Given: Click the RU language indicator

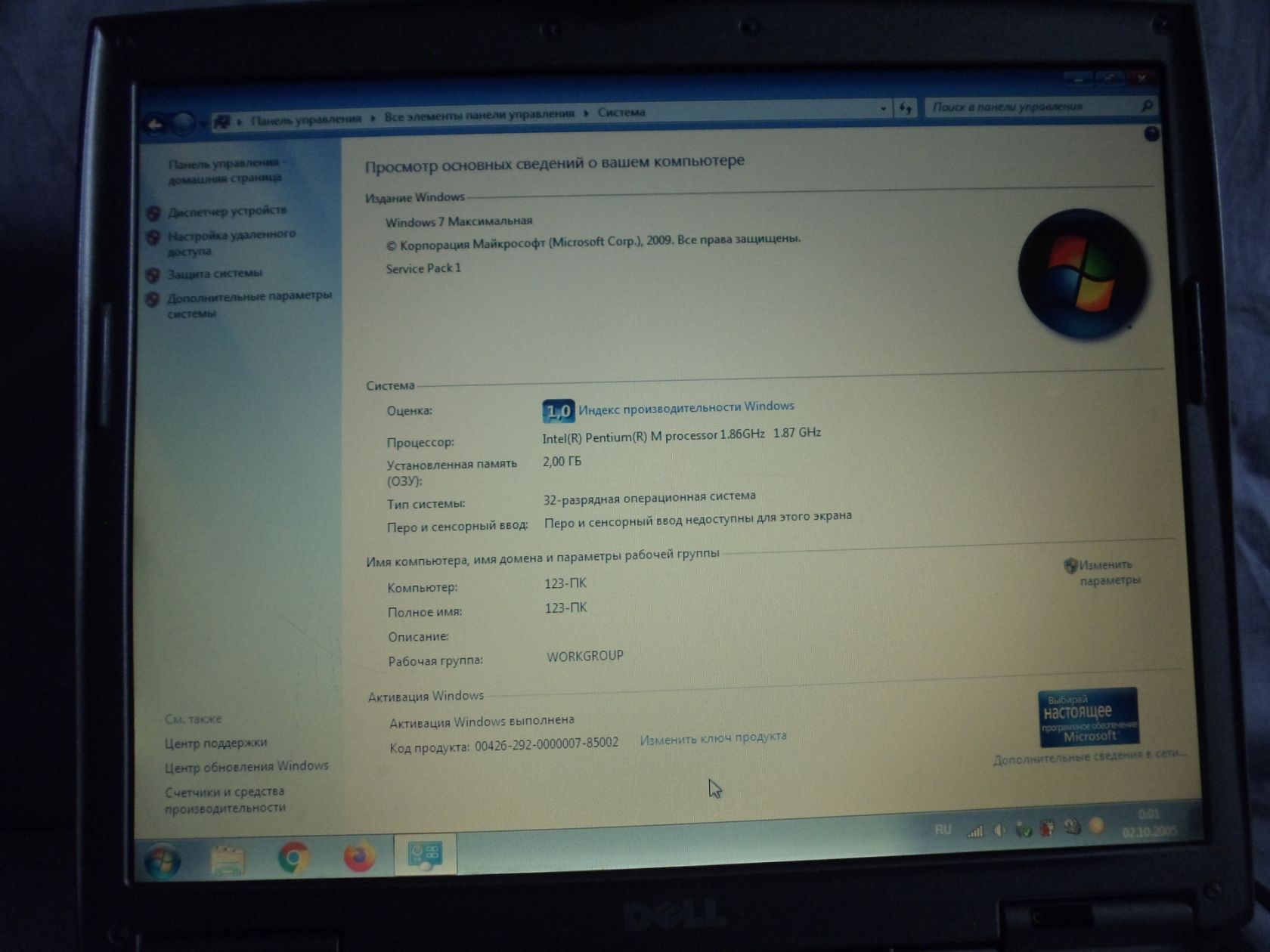Looking at the screenshot, I should click(943, 830).
